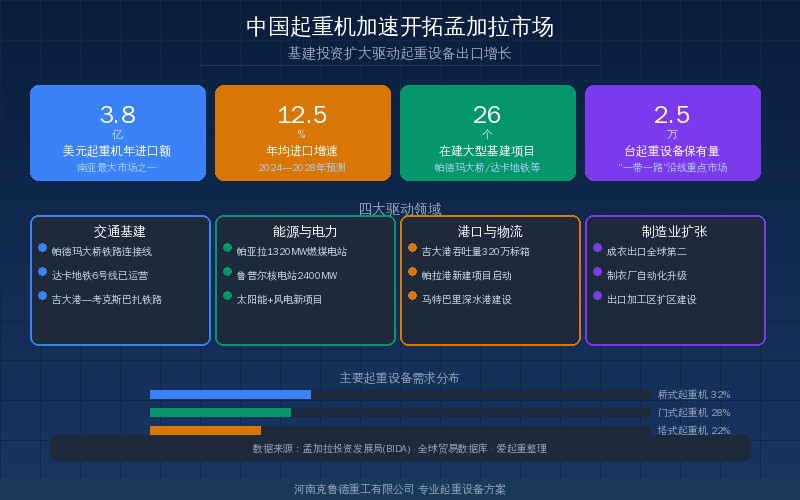Click the note "一带一路"沿线重点市场
The width and height of the screenshot is (800, 500).
coord(672,167)
